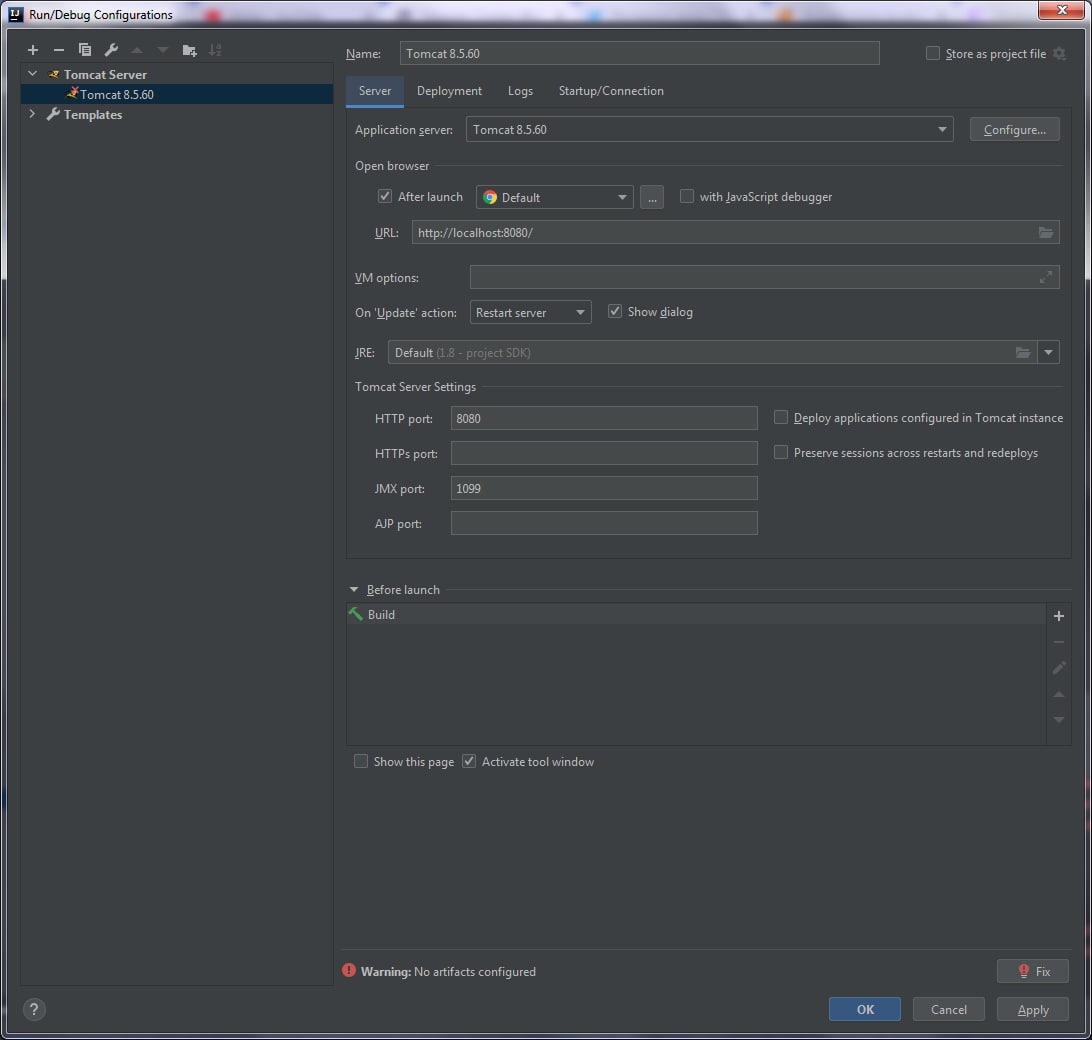Screen dimensions: 1092x1040
Task: Check Show this page option
Action: pyautogui.click(x=361, y=761)
